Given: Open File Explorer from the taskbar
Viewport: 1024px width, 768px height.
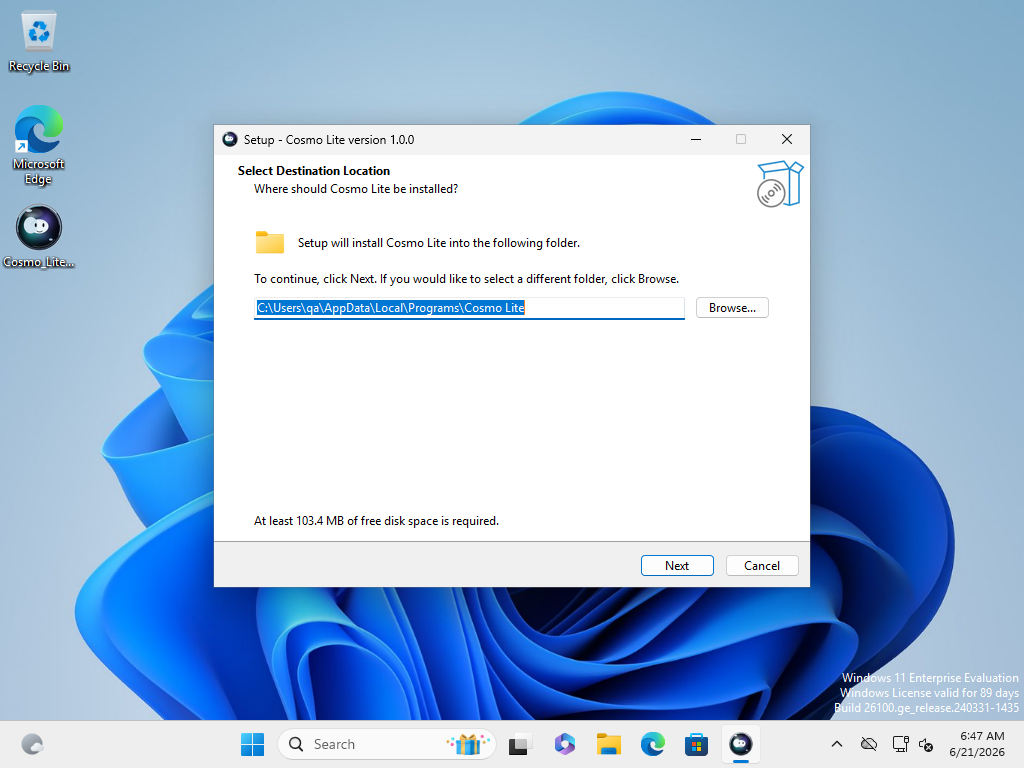Looking at the screenshot, I should point(609,744).
